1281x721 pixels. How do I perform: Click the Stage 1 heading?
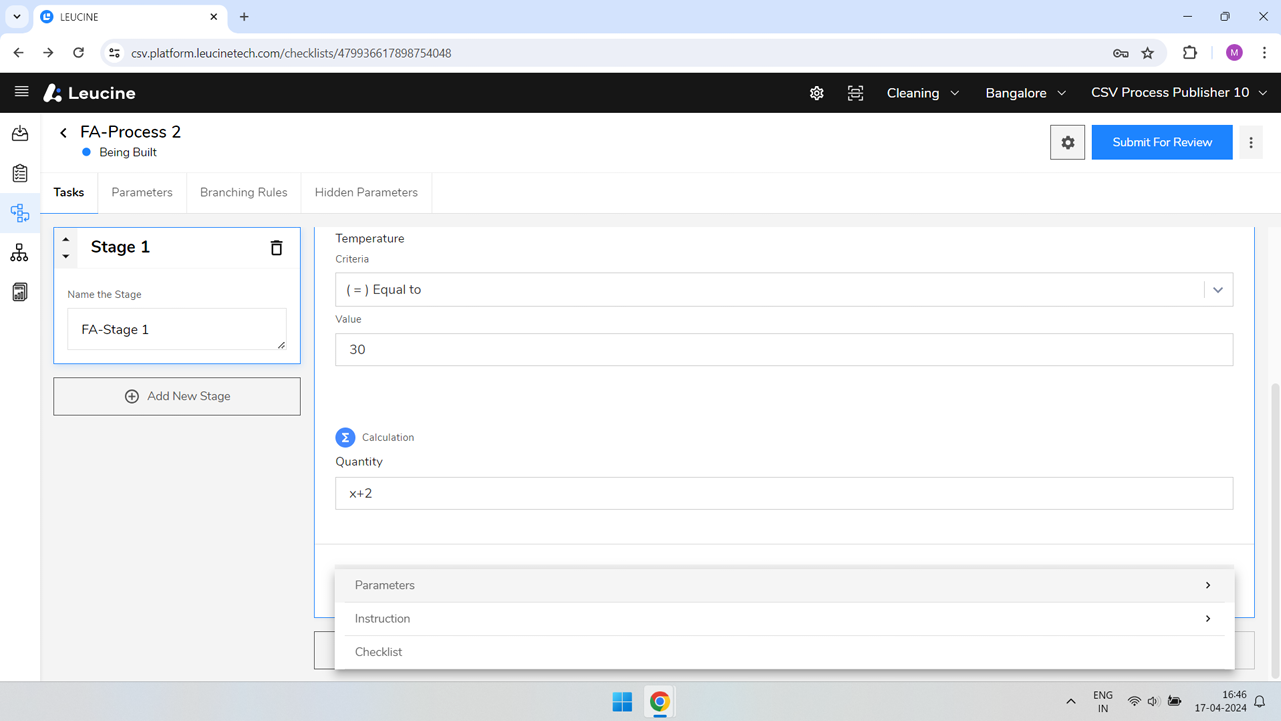(x=120, y=247)
